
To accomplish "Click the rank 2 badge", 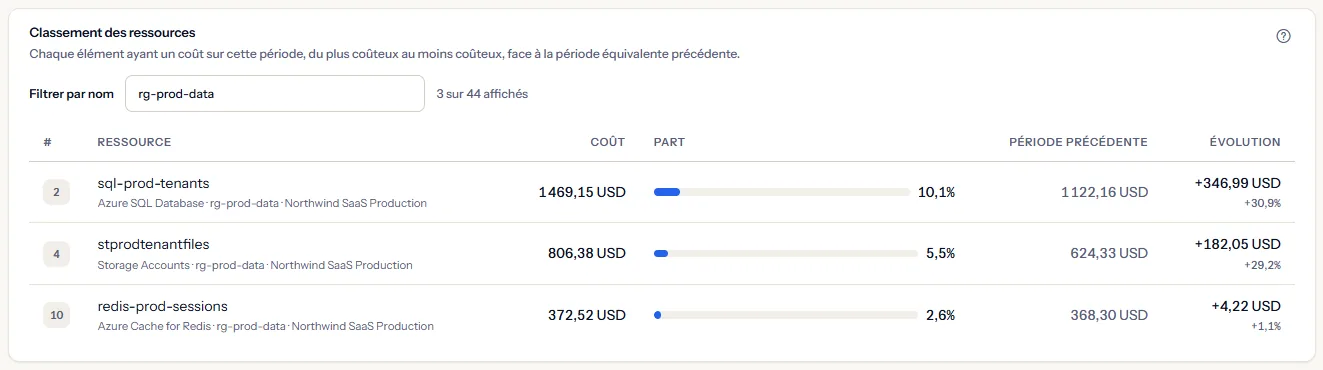I will (x=56, y=192).
